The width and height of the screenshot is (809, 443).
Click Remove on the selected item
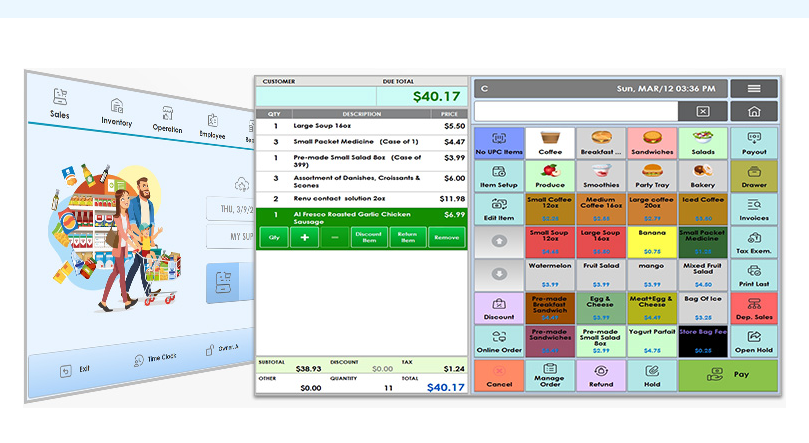coord(447,237)
